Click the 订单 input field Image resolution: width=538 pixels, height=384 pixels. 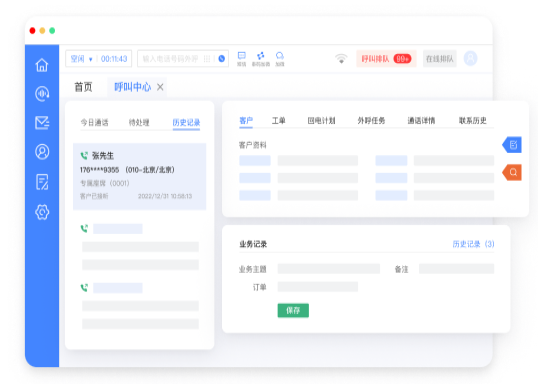pyautogui.click(x=318, y=287)
